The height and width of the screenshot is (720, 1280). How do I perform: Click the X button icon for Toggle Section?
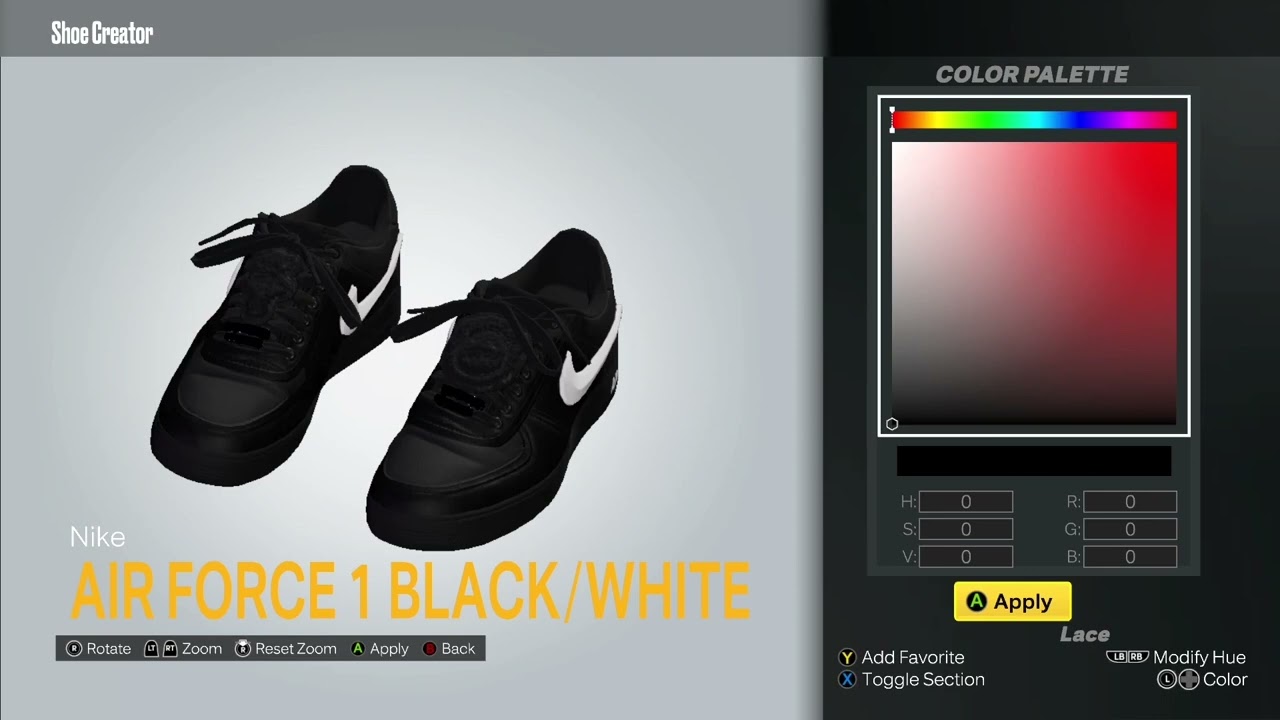coord(847,680)
